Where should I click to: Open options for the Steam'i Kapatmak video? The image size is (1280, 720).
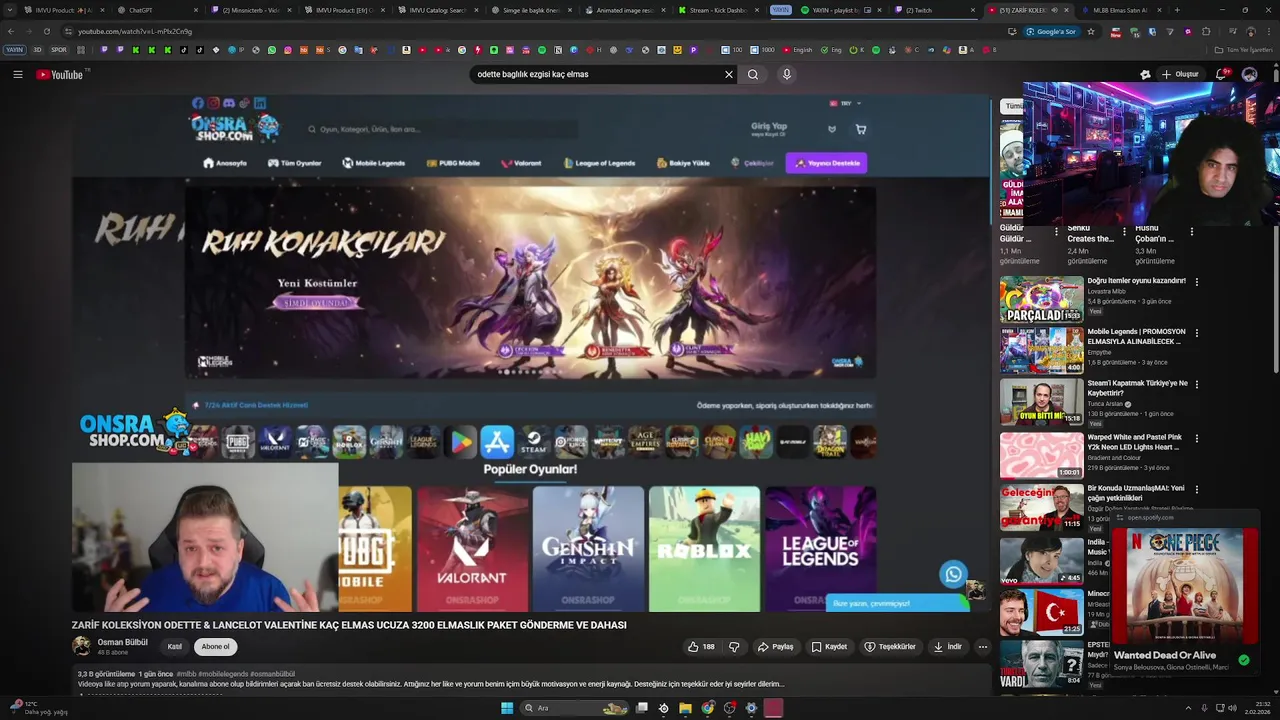pos(1196,384)
